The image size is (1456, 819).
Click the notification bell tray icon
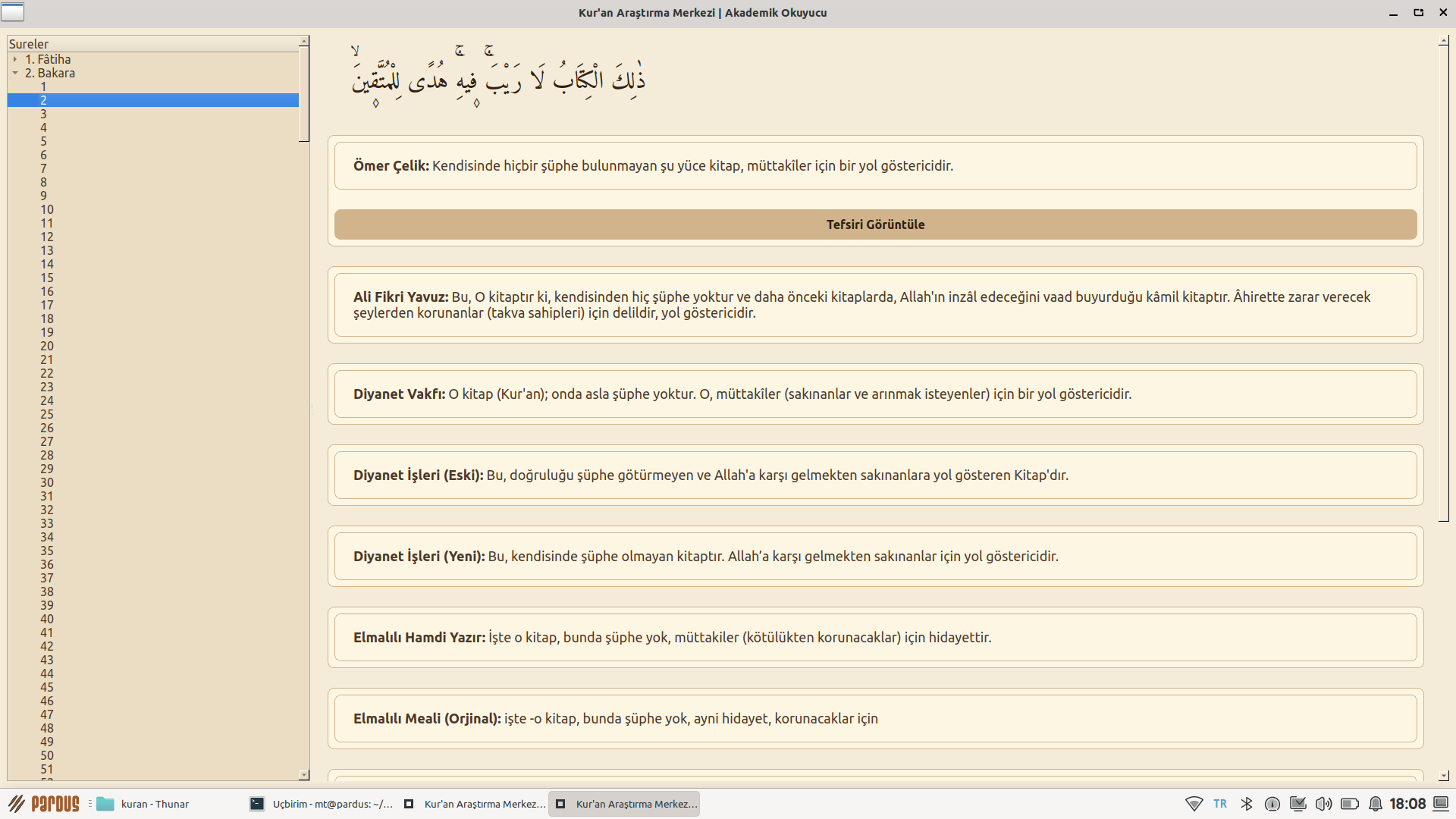1375,804
